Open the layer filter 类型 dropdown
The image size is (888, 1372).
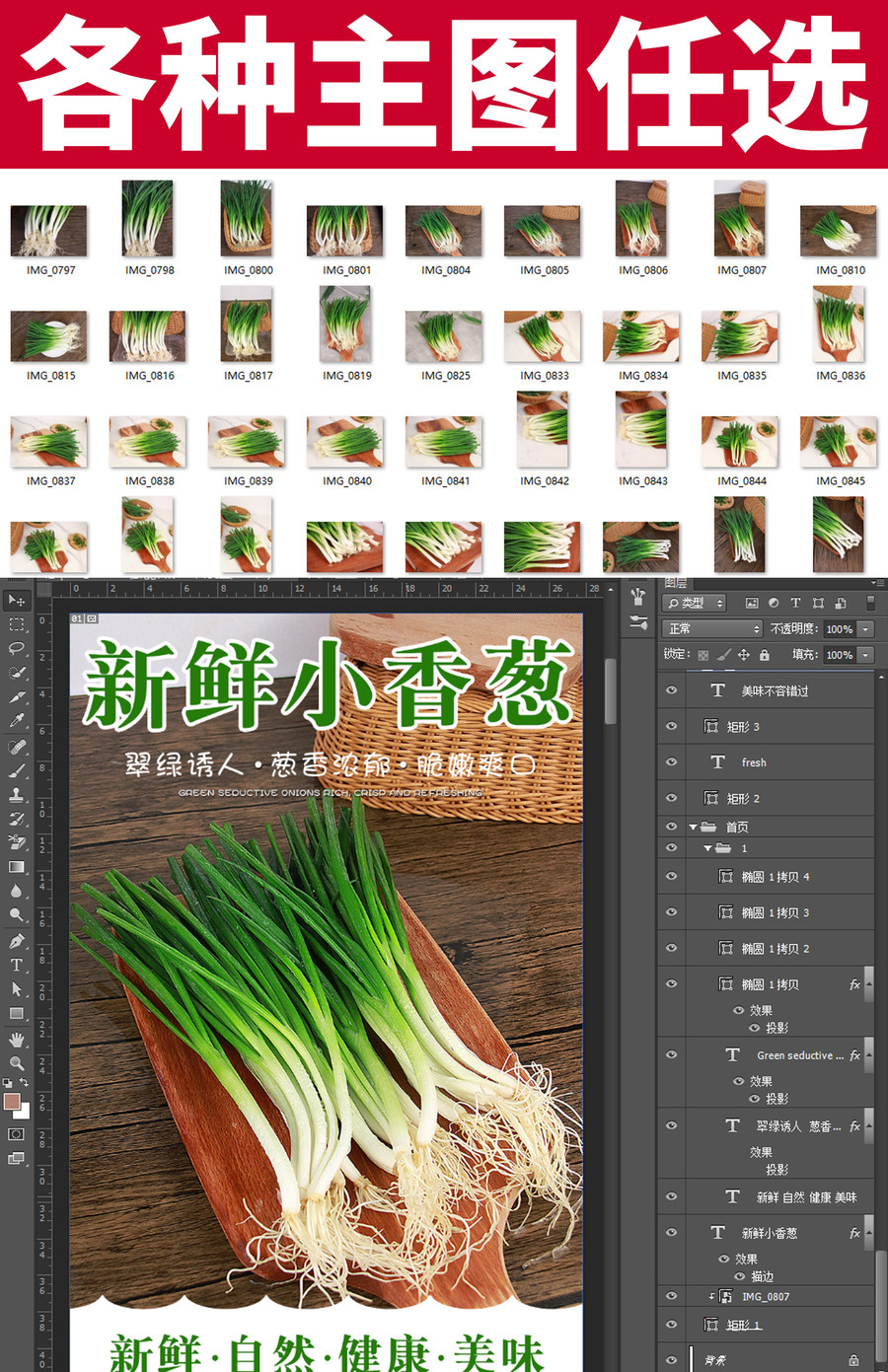(695, 603)
